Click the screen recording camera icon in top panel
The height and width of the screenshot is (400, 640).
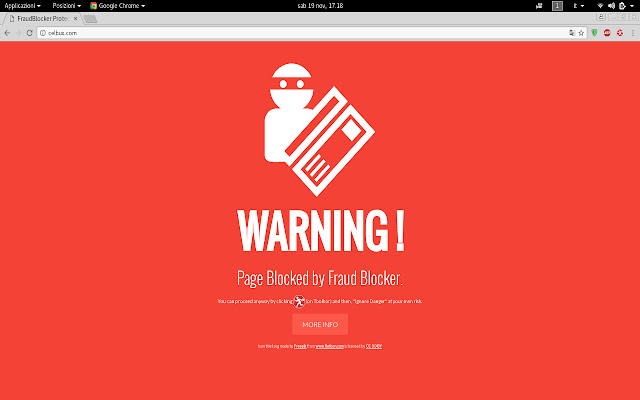coord(539,6)
